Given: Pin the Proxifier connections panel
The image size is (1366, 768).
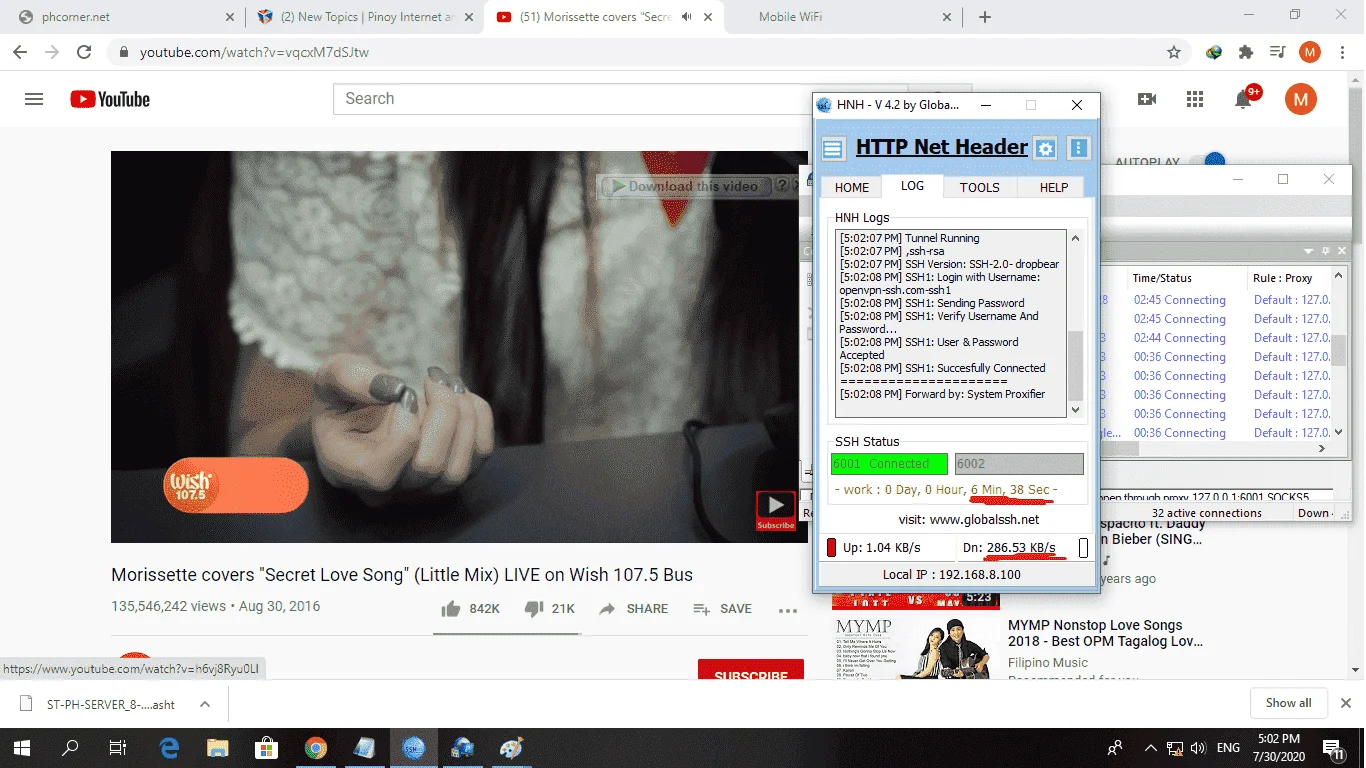Looking at the screenshot, I should coord(1326,251).
